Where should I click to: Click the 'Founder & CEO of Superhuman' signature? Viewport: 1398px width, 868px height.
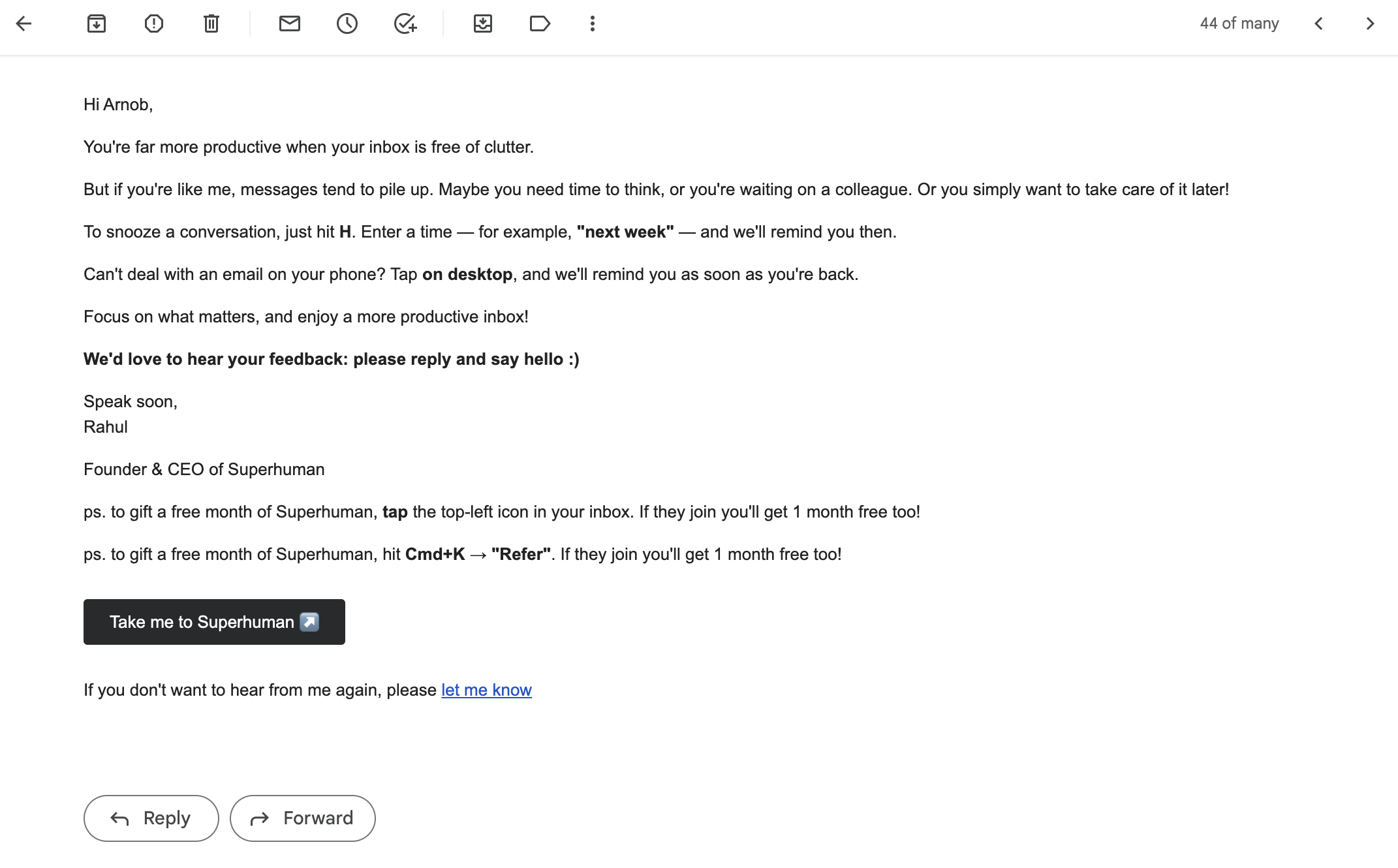tap(204, 469)
